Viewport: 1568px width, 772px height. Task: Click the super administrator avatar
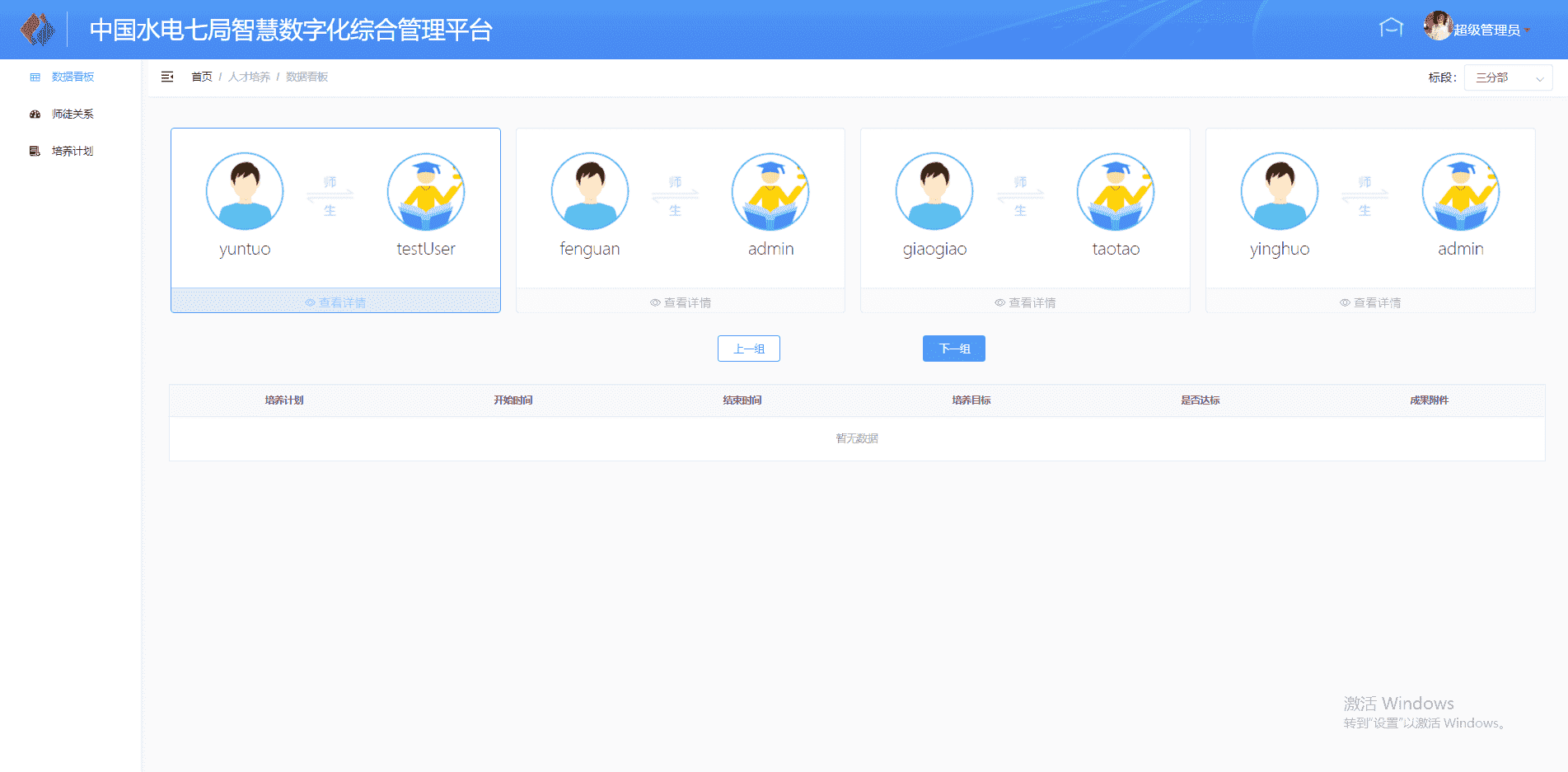point(1437,26)
